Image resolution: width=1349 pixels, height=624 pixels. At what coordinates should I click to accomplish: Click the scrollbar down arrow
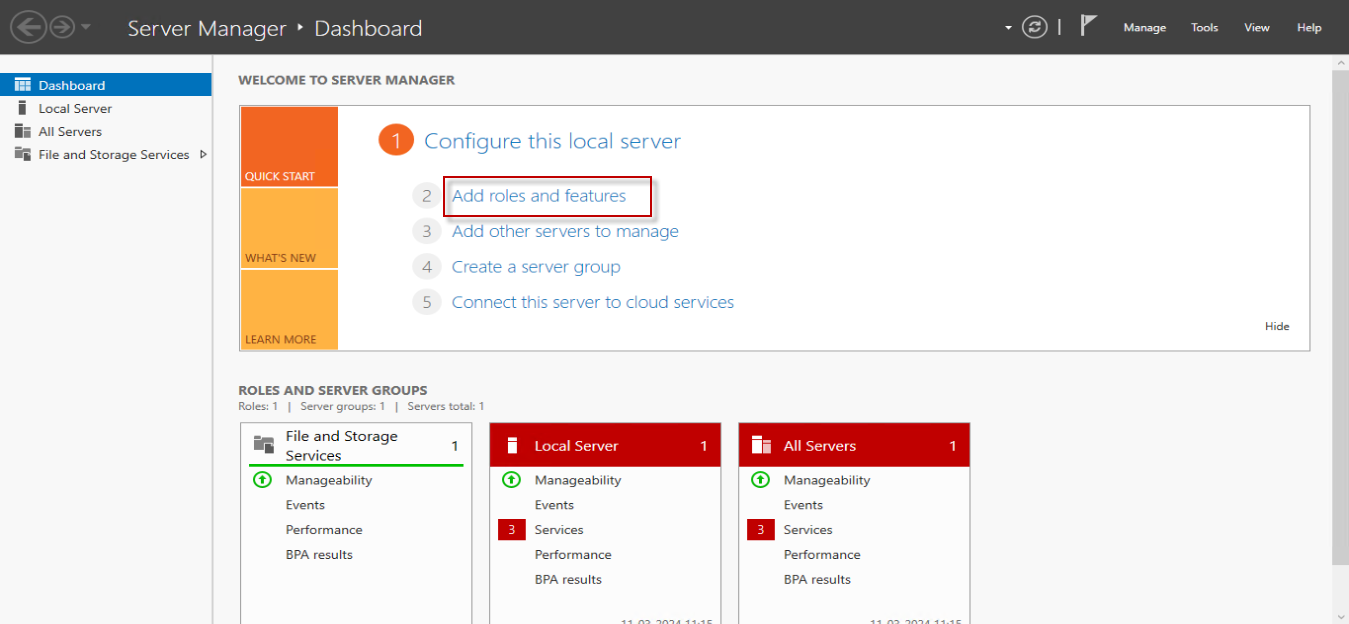tap(1340, 616)
